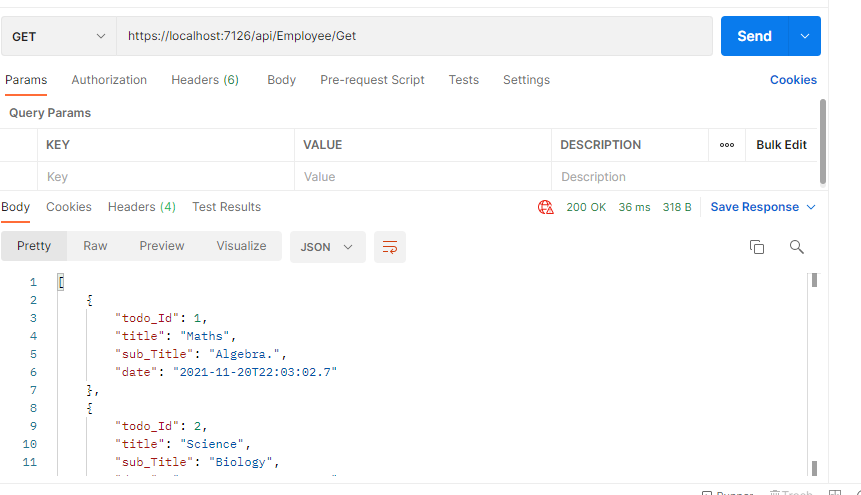The image size is (861, 495).
Task: Switch to the Raw view mode
Action: pos(95,246)
